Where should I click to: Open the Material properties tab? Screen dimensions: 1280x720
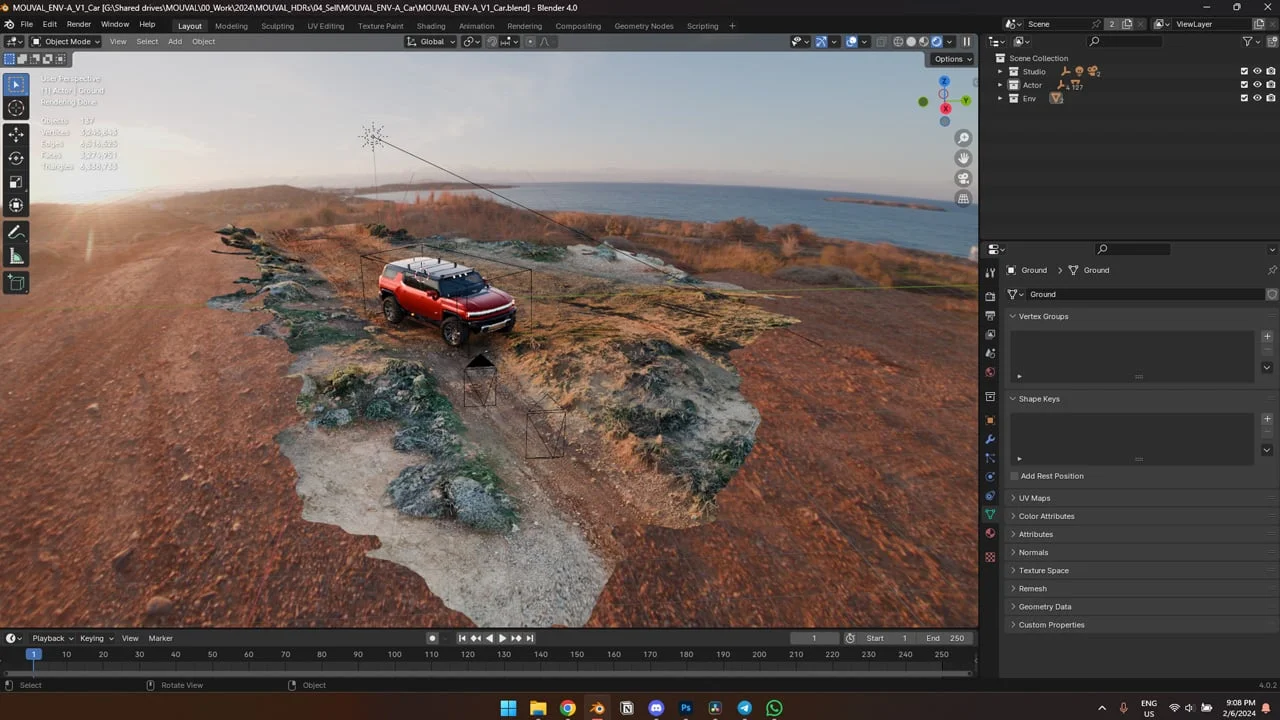990,533
